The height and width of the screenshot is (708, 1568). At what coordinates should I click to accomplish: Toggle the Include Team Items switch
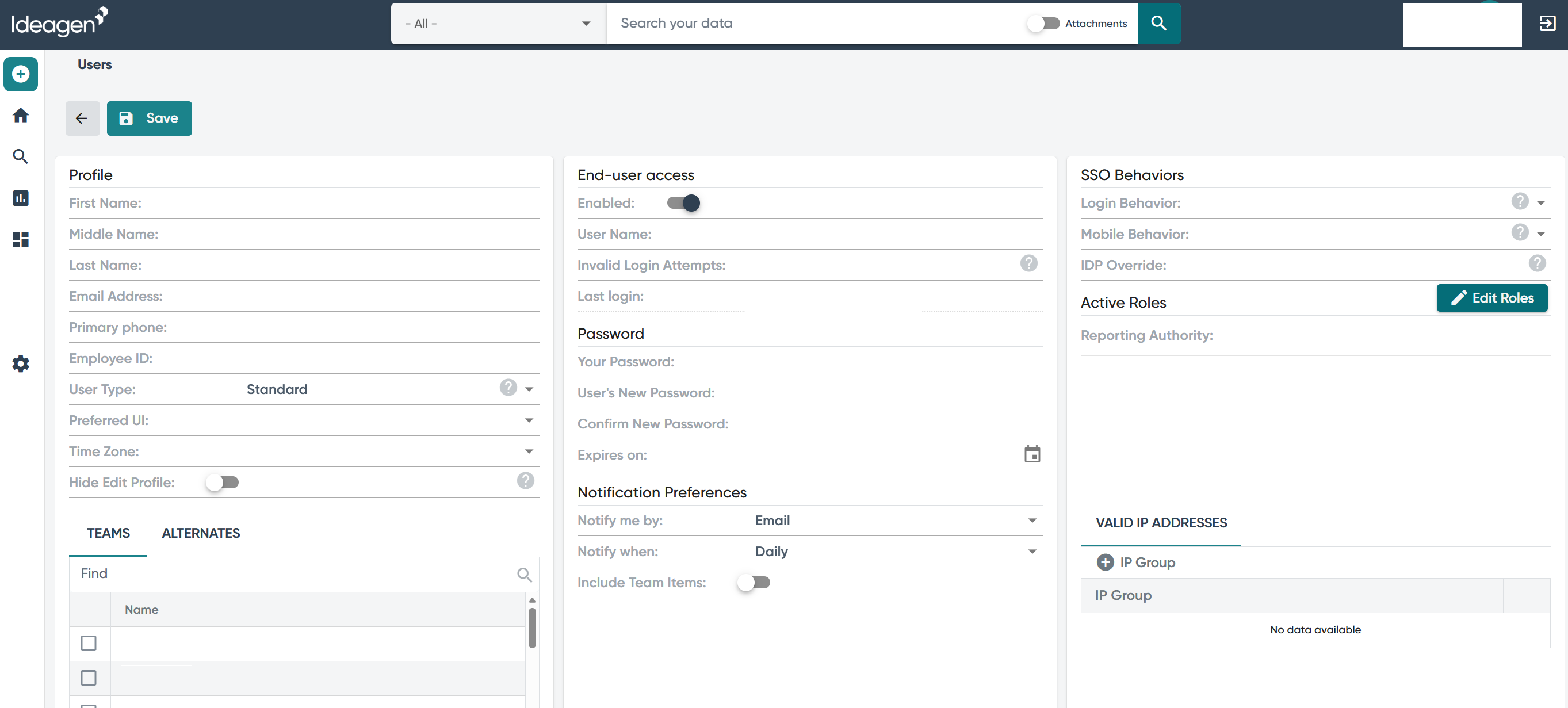pyautogui.click(x=754, y=583)
